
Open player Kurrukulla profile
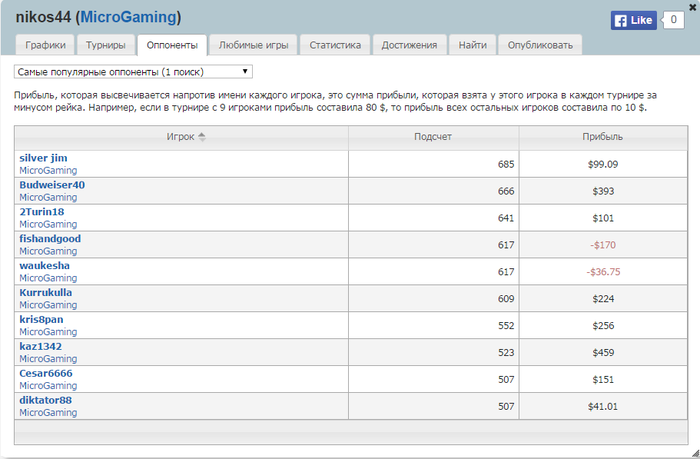tap(46, 292)
